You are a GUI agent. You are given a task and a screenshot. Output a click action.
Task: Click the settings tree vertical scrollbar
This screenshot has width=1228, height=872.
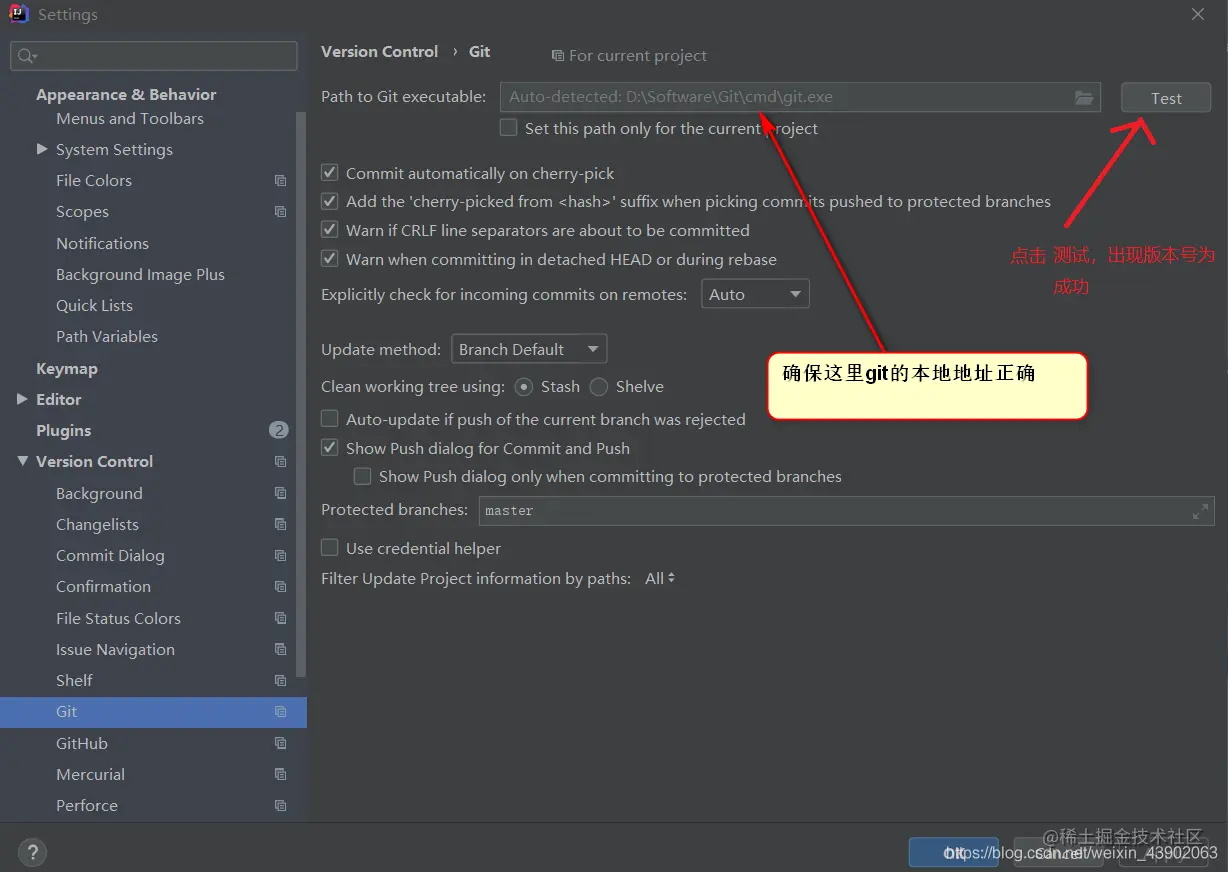coord(301,395)
